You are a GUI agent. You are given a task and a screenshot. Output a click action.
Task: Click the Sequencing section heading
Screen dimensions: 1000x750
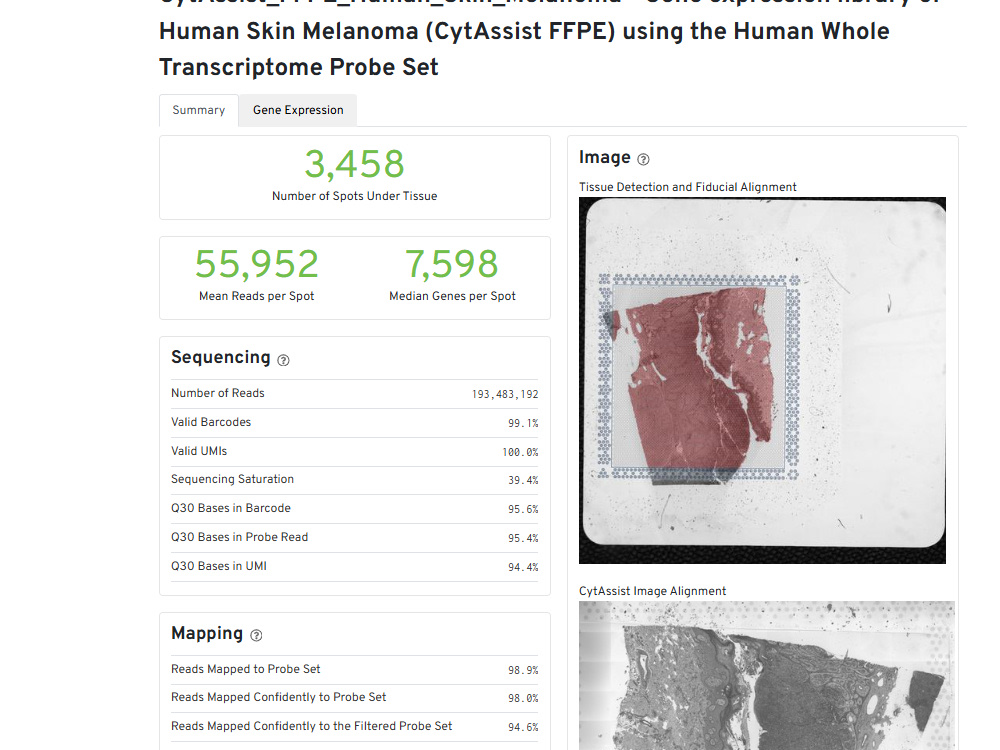click(221, 357)
